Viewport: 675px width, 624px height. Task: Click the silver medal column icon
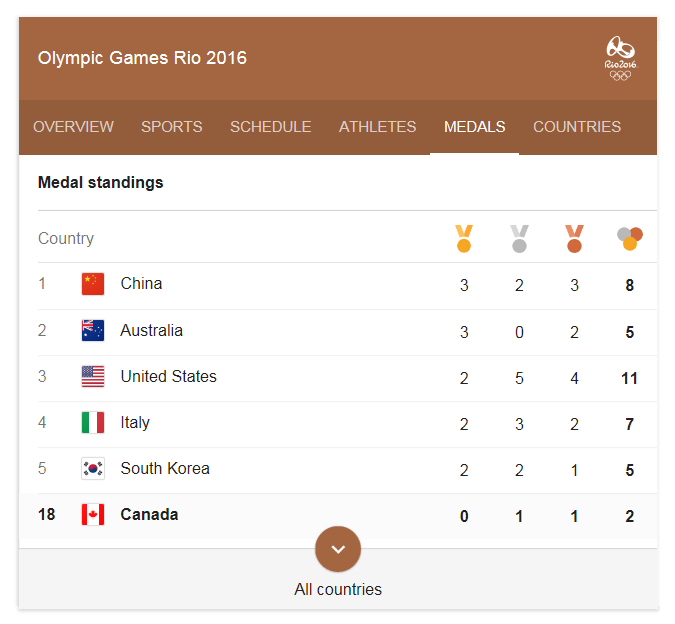pyautogui.click(x=519, y=238)
